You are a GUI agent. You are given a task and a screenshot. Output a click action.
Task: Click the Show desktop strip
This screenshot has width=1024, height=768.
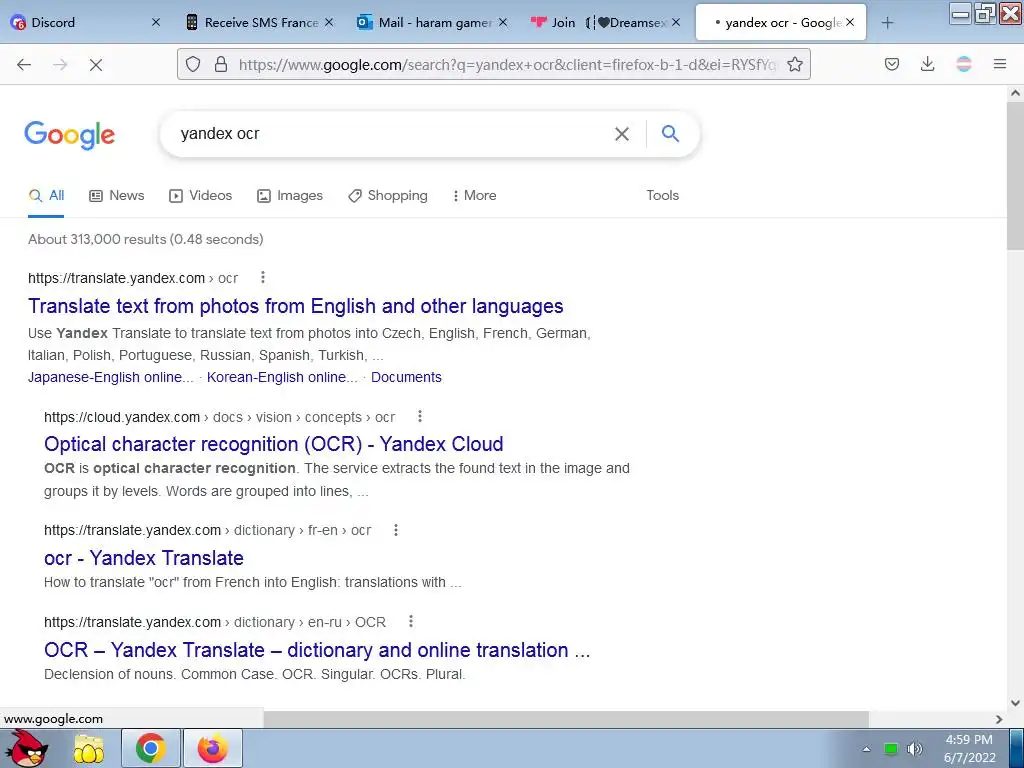pyautogui.click(x=1017, y=748)
